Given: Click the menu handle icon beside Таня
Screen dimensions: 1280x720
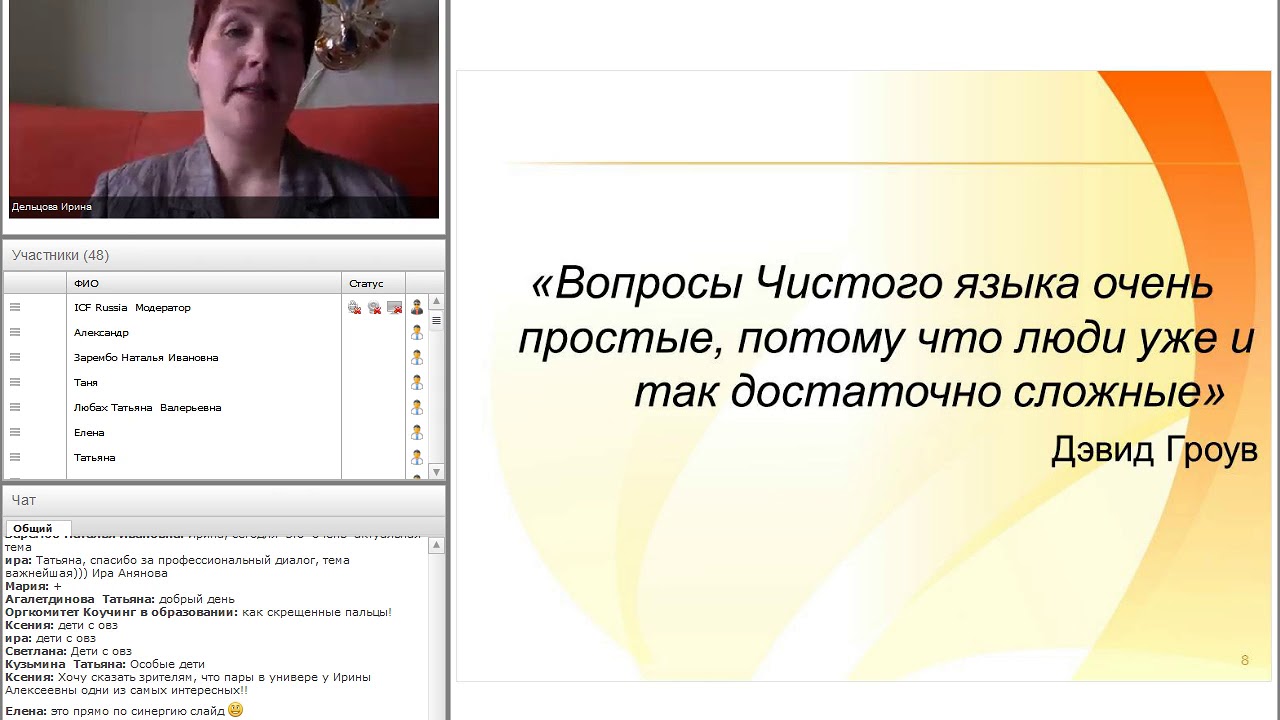Looking at the screenshot, I should 15,382.
